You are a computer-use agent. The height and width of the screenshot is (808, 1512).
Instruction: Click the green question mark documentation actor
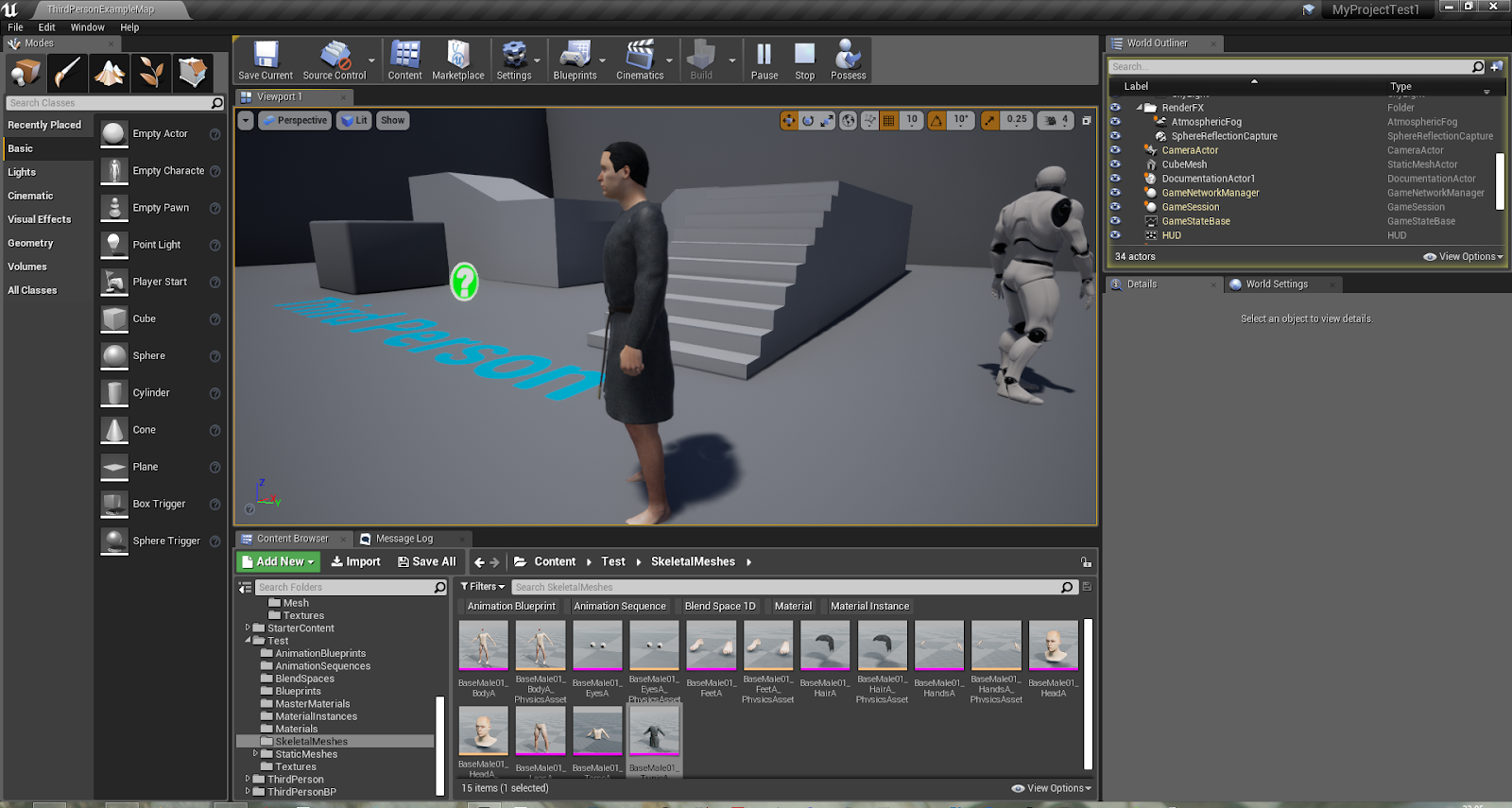pyautogui.click(x=464, y=282)
